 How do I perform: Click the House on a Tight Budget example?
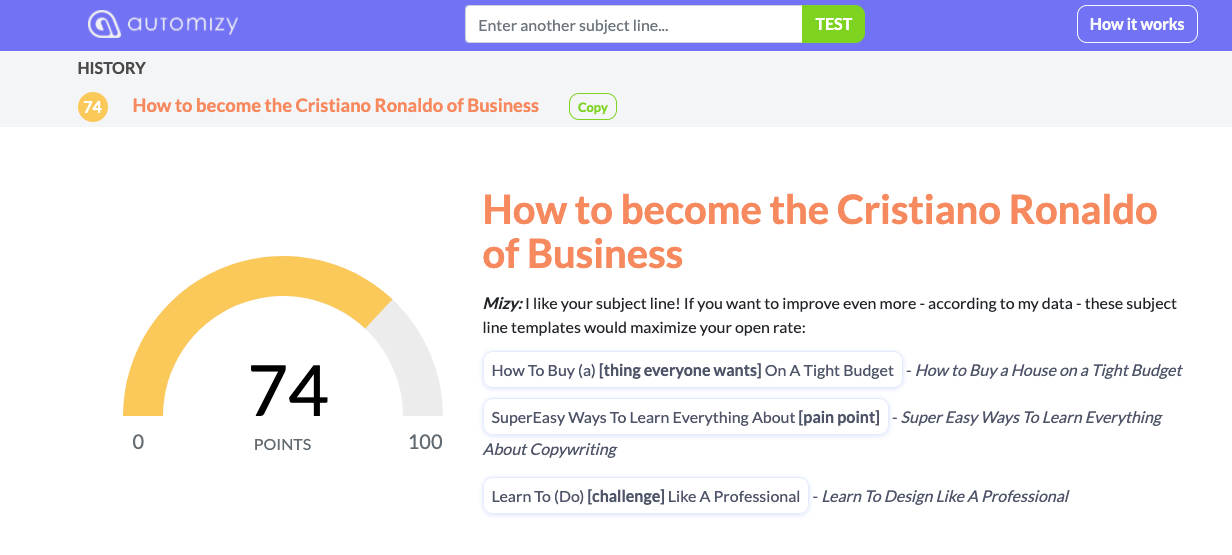point(1049,370)
